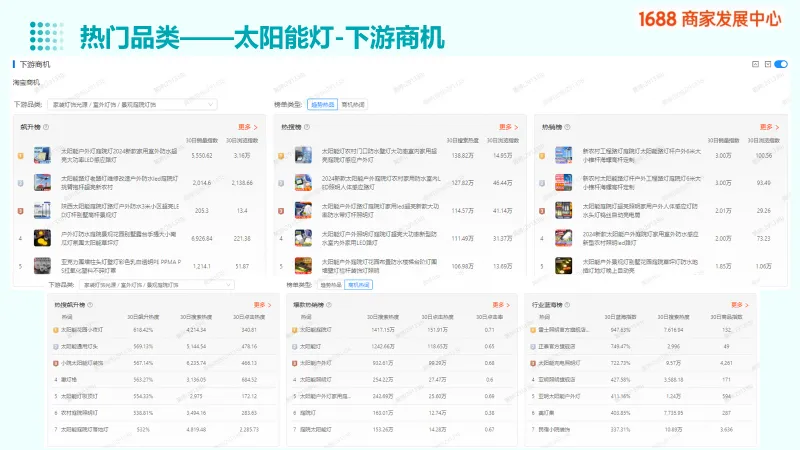Select upper 趋势热词 list type tab

[x=322, y=103]
